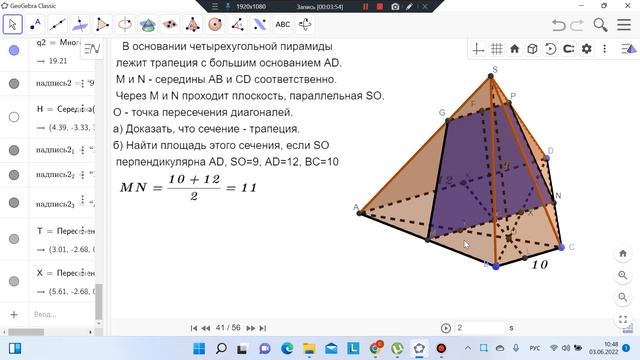Enter fullscreen mode
Screen dimensions: 640x360
tap(623, 319)
